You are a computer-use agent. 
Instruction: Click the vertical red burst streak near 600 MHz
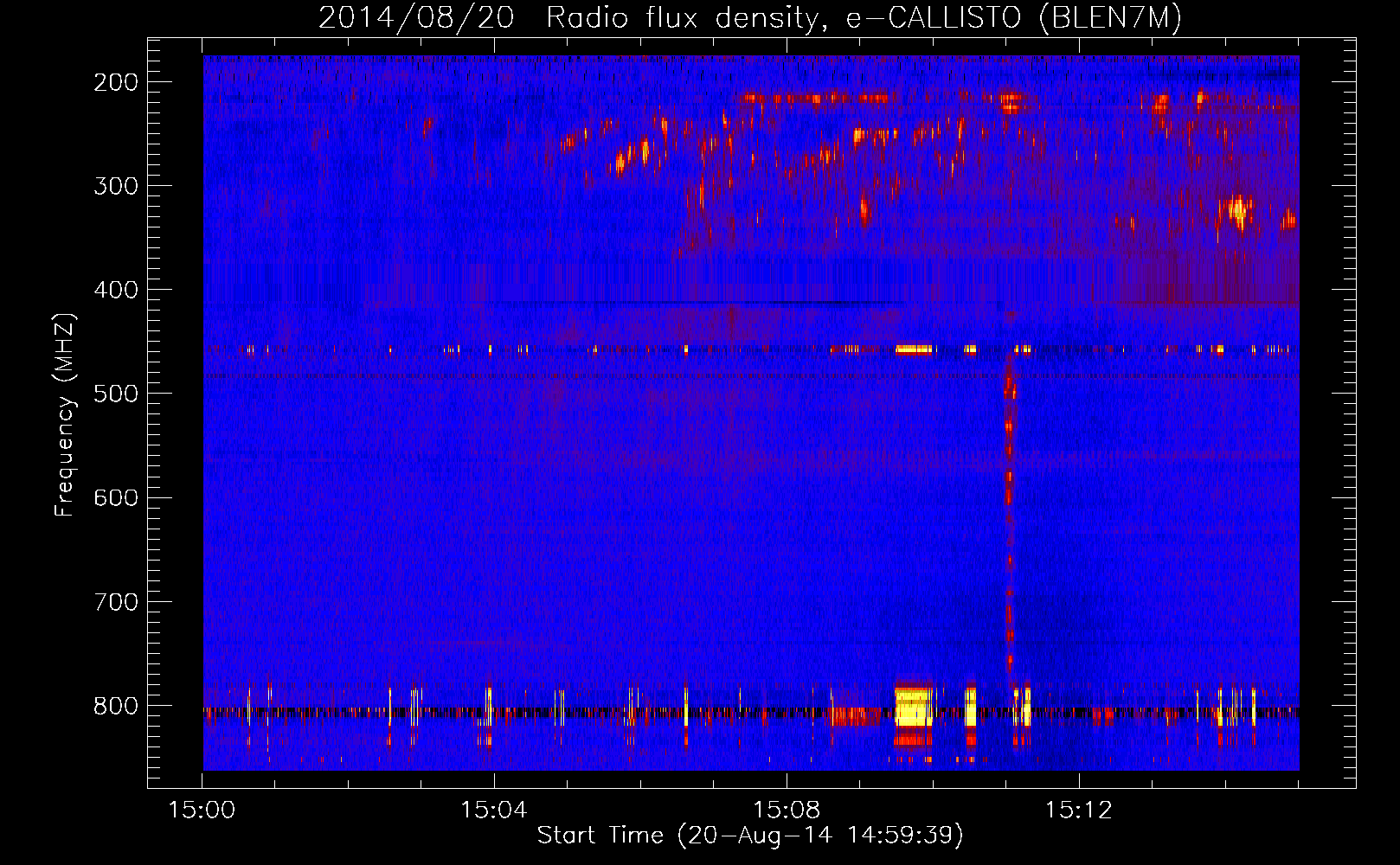(x=1009, y=519)
